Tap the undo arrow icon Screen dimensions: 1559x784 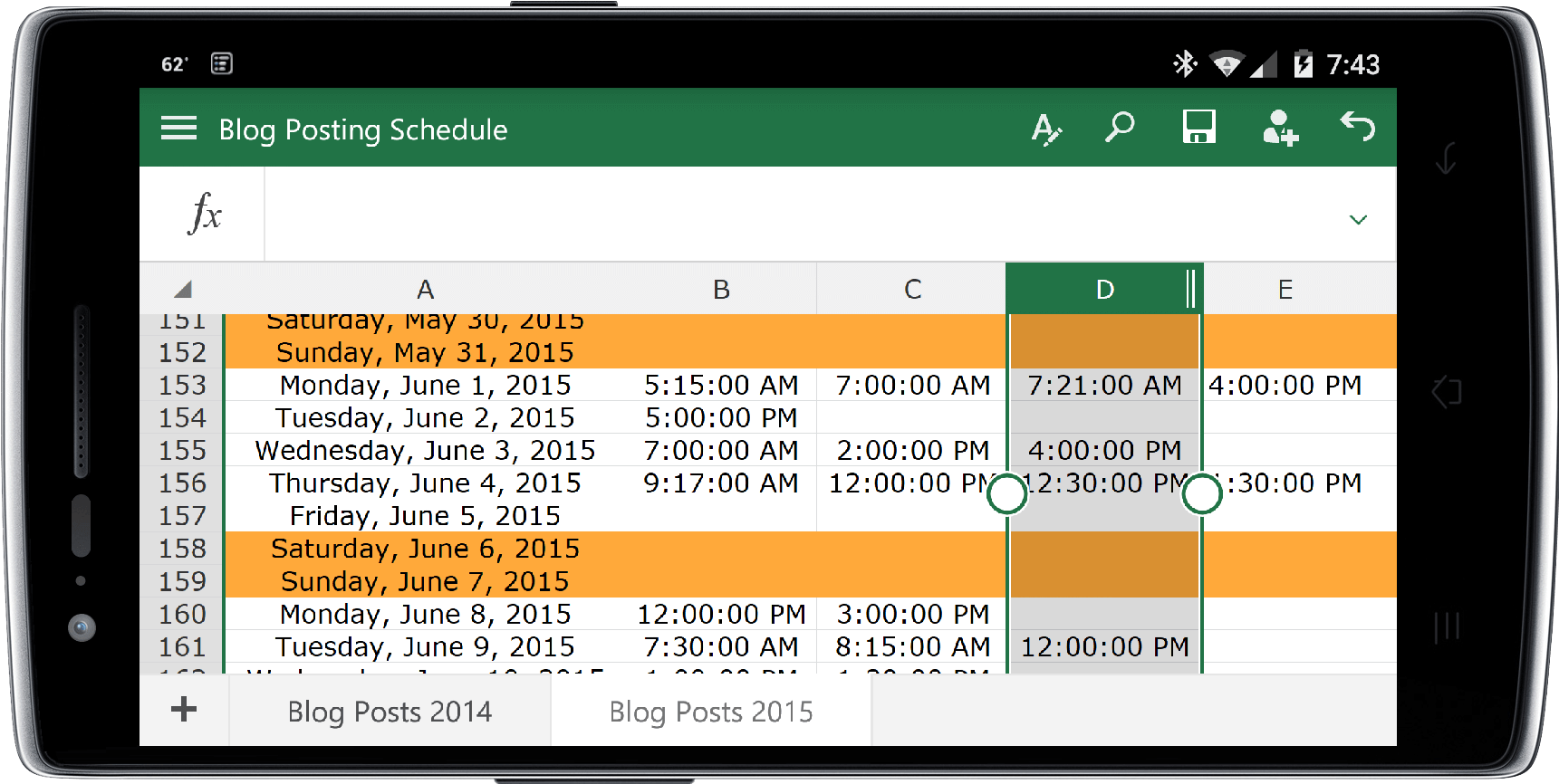pos(1358,127)
